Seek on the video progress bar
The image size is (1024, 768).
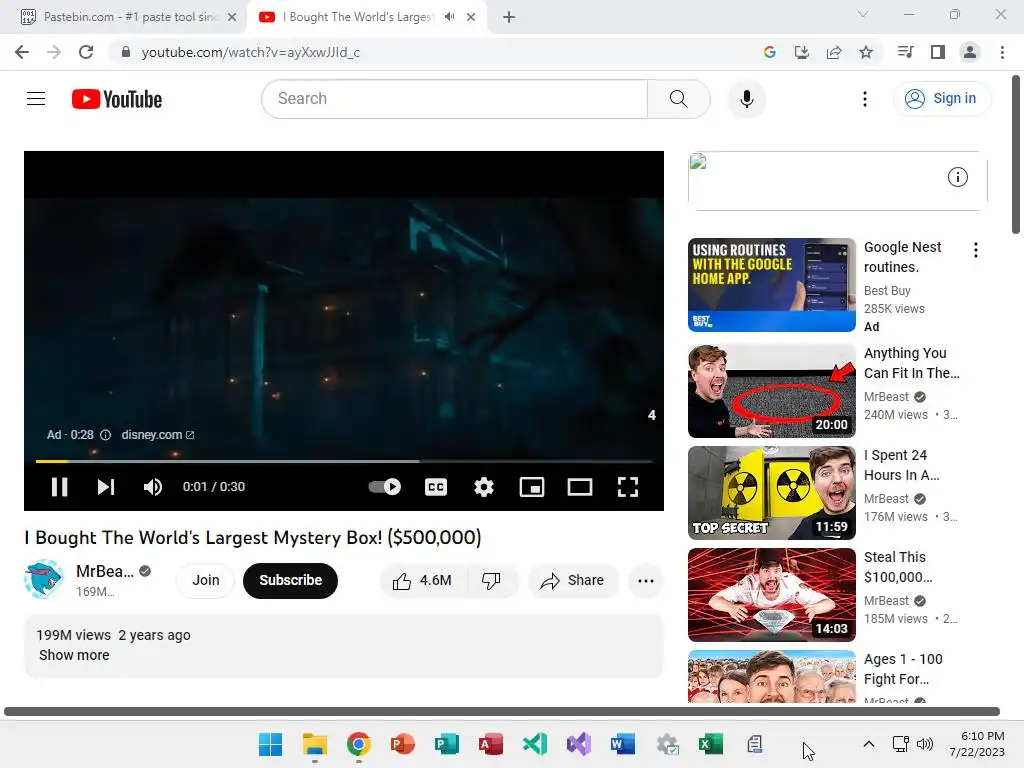point(344,462)
